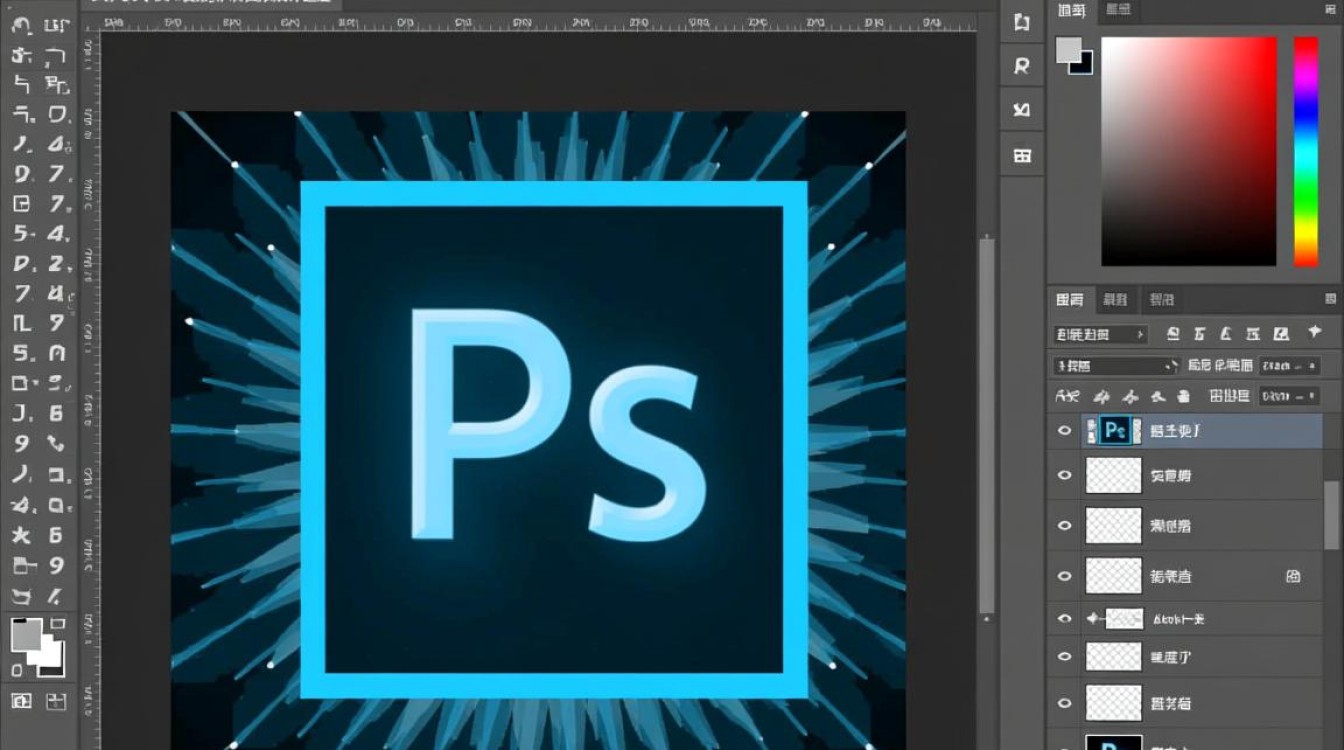
Task: Open the Layers panel flyout menu icon
Action: (x=1330, y=299)
